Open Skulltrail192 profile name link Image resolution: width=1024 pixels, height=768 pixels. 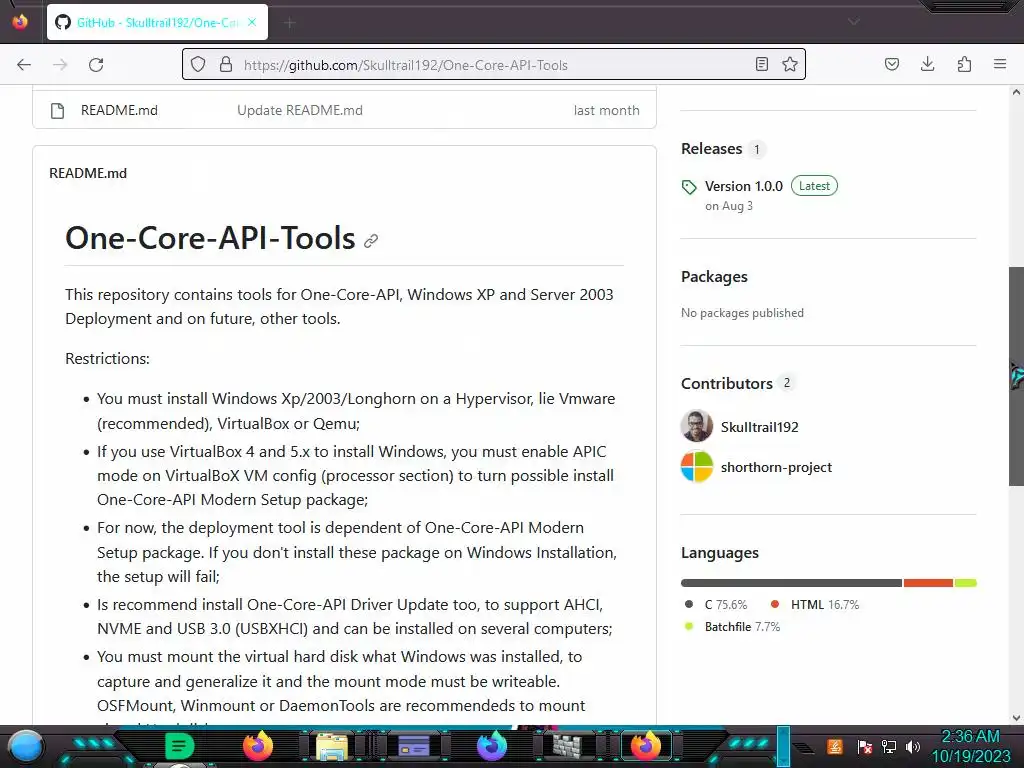[760, 427]
